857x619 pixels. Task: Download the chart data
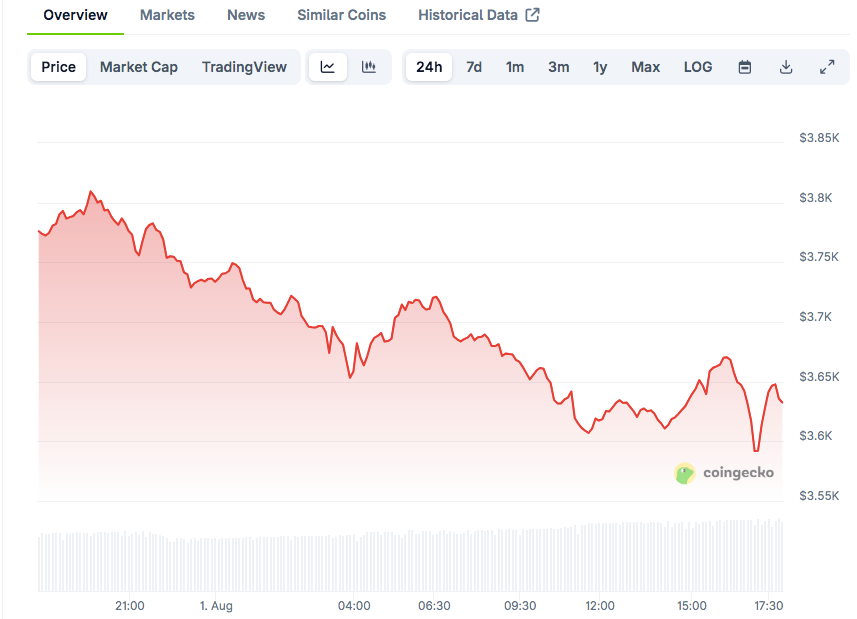(786, 67)
